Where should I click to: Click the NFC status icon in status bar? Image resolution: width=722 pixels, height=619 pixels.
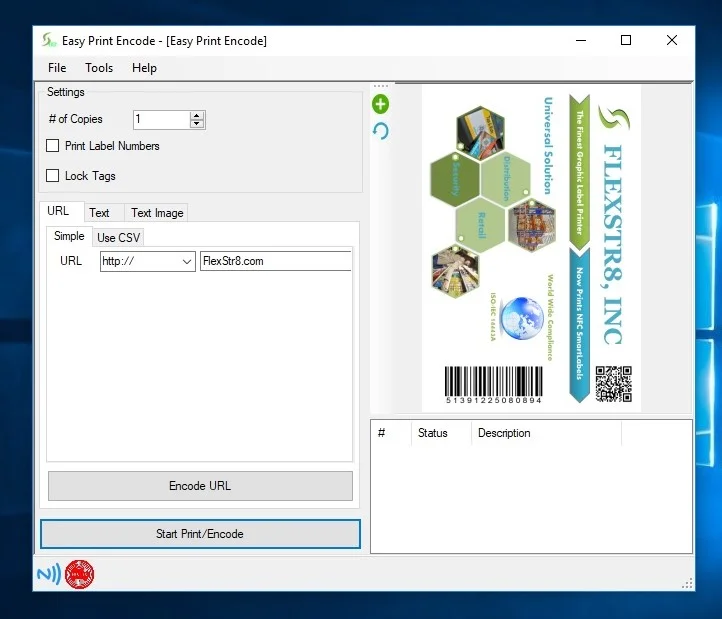(x=49, y=574)
